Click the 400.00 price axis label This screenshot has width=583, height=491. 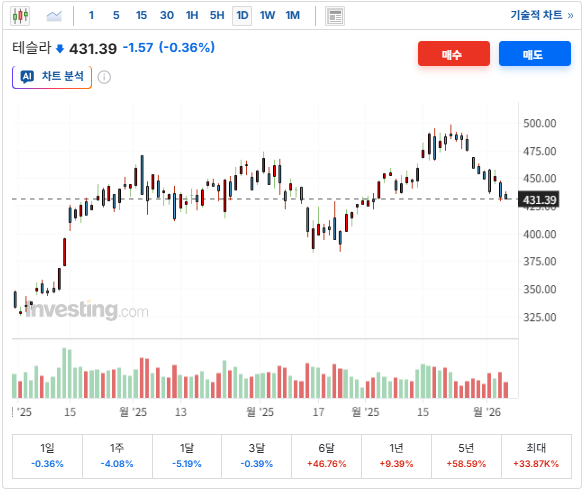pyautogui.click(x=539, y=234)
